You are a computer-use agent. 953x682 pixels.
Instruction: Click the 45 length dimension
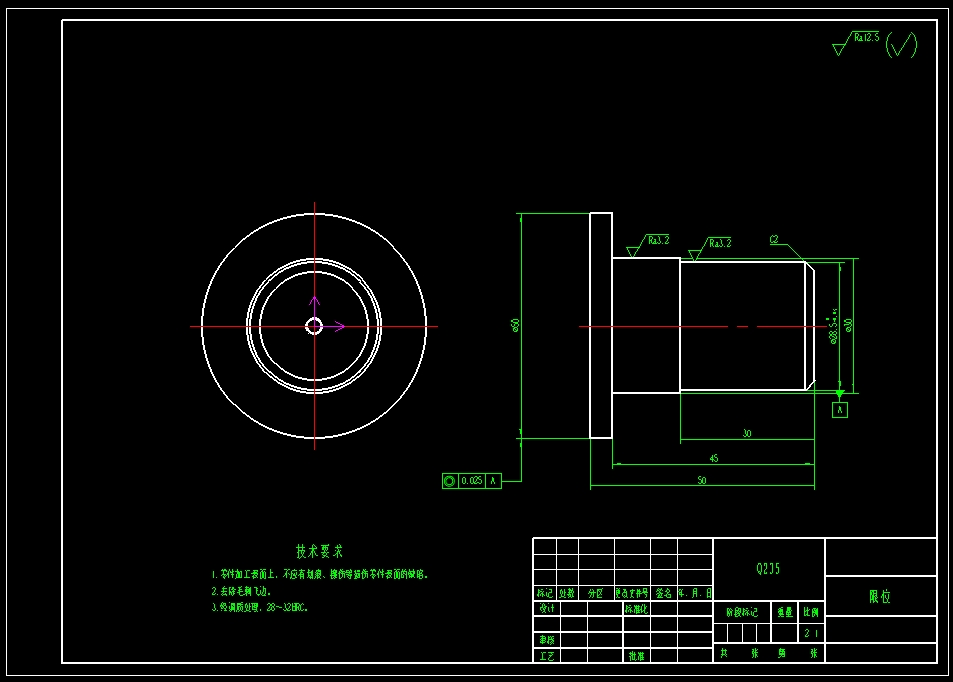714,458
